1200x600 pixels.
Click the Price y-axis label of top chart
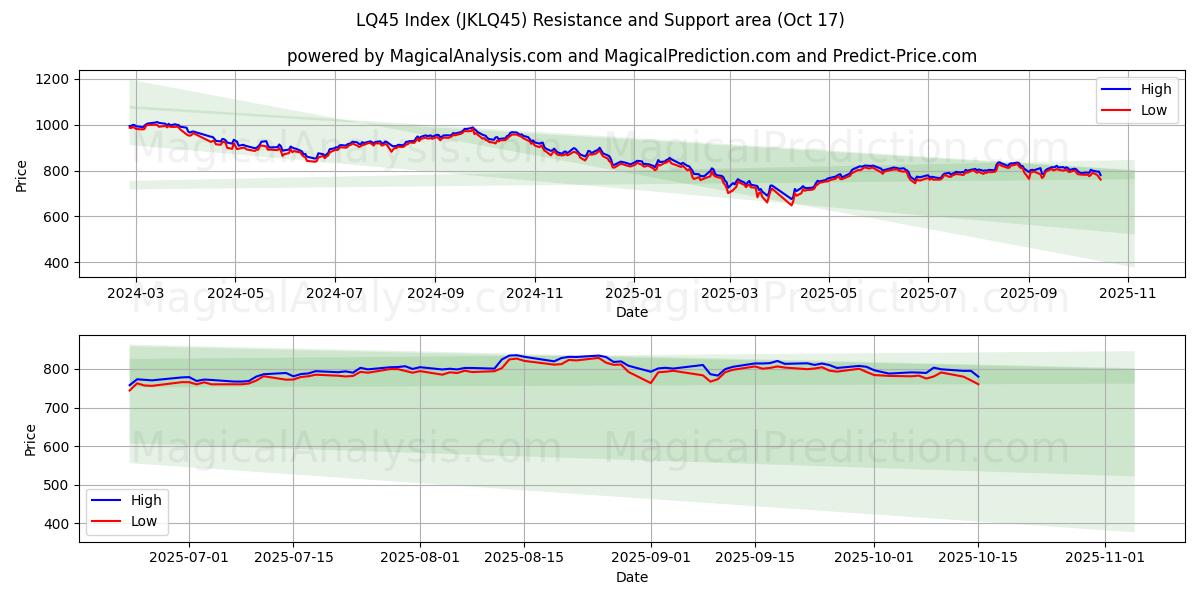tap(22, 176)
